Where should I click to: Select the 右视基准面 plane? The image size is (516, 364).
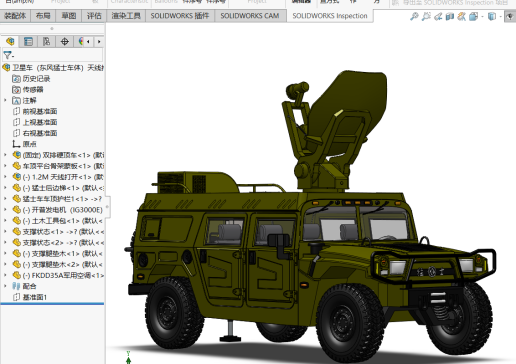35,133
